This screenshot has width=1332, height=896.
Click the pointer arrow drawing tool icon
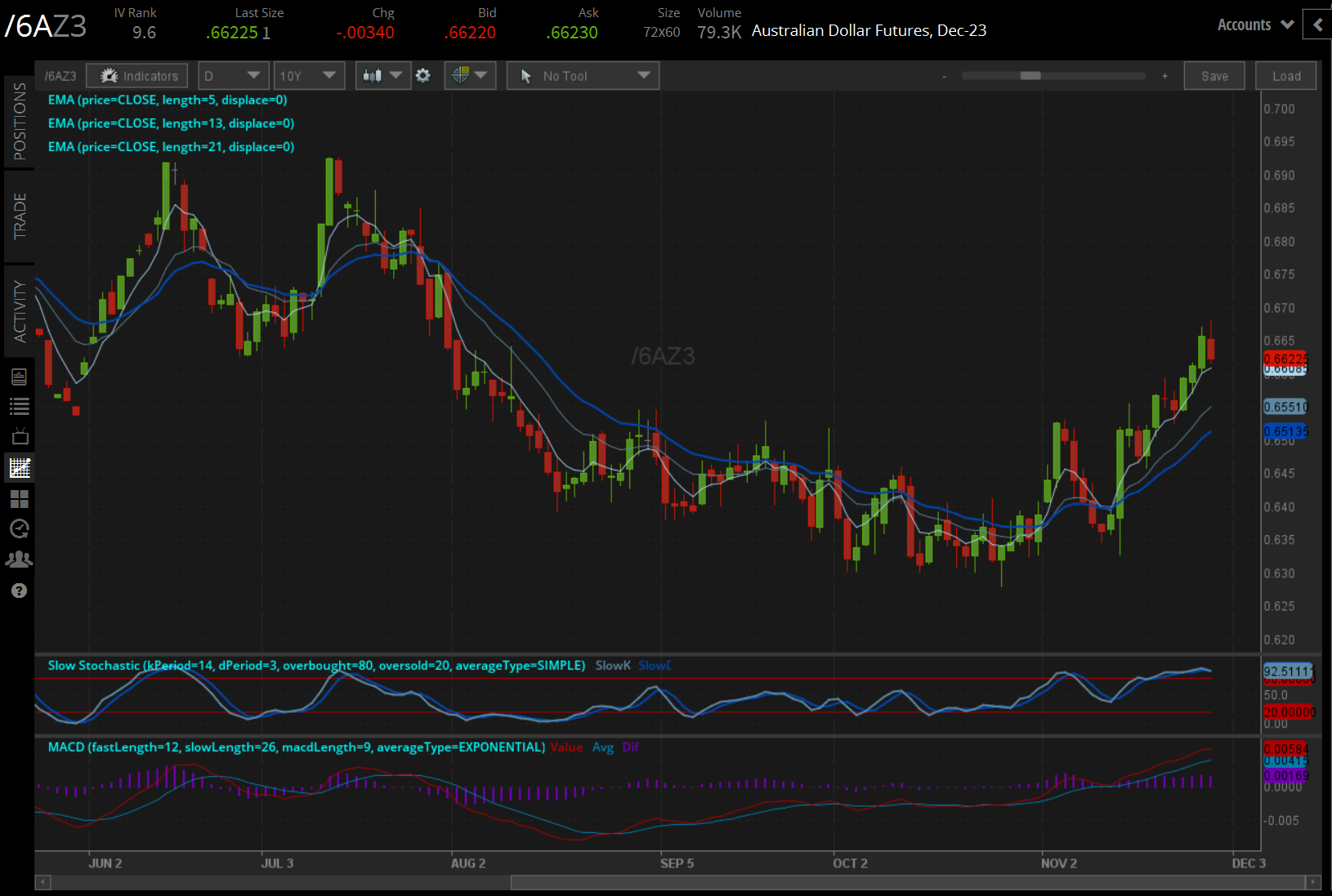[526, 76]
